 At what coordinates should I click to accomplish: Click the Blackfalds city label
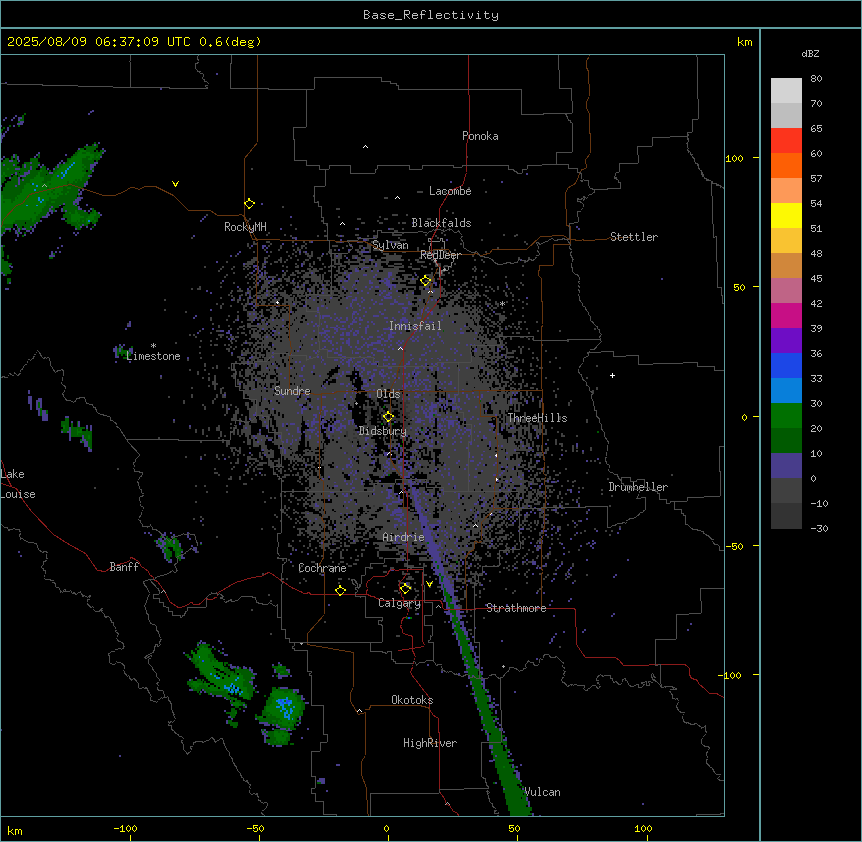(x=441, y=223)
